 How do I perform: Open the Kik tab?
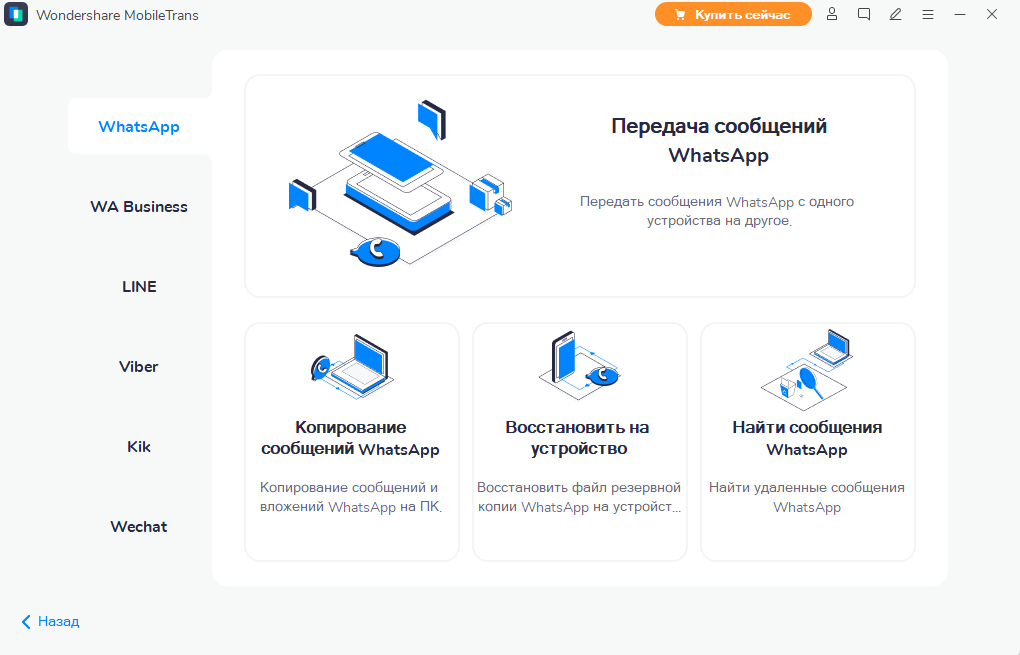point(139,446)
